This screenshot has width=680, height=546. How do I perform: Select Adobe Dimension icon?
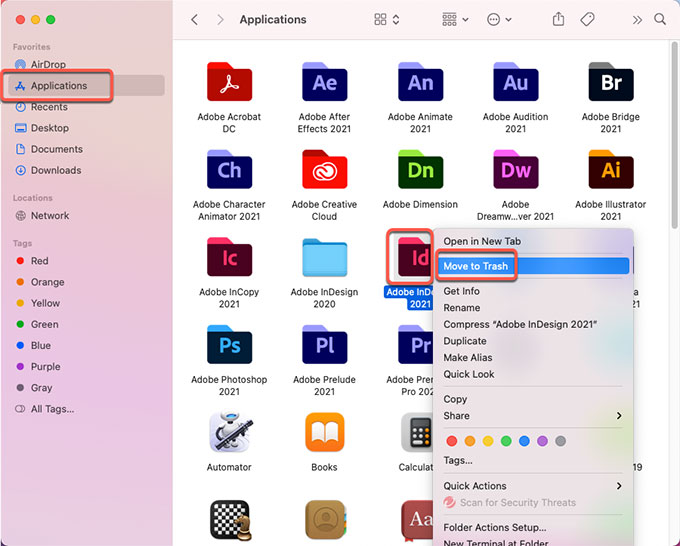click(420, 170)
